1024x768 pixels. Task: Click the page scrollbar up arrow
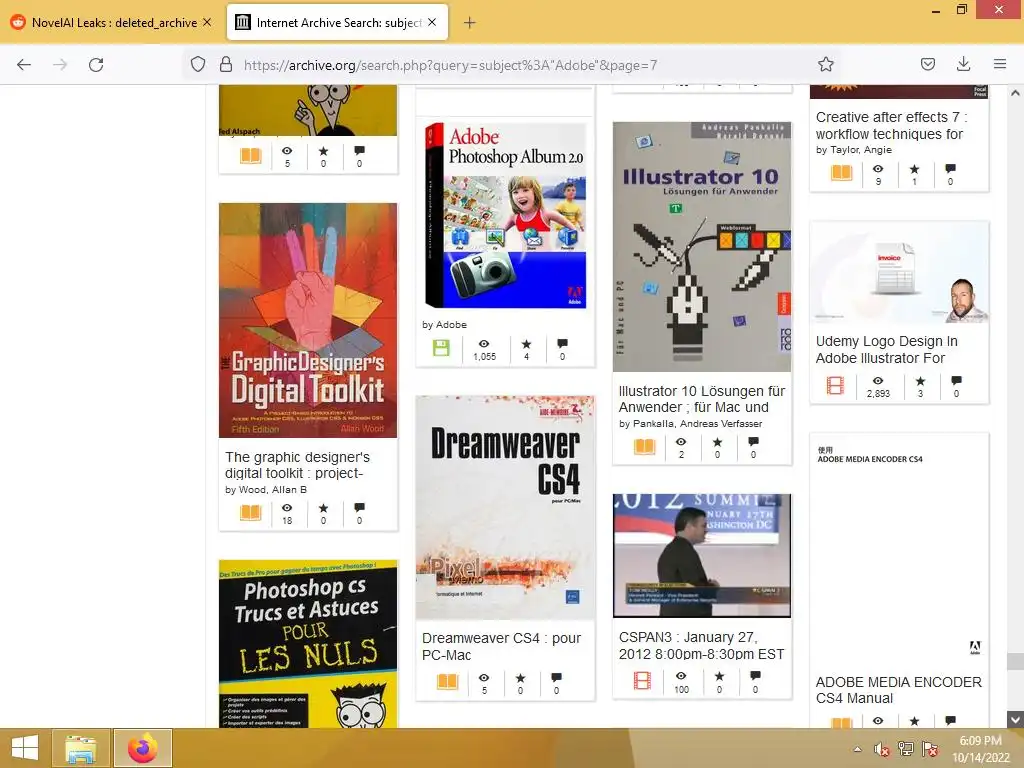click(x=1015, y=93)
